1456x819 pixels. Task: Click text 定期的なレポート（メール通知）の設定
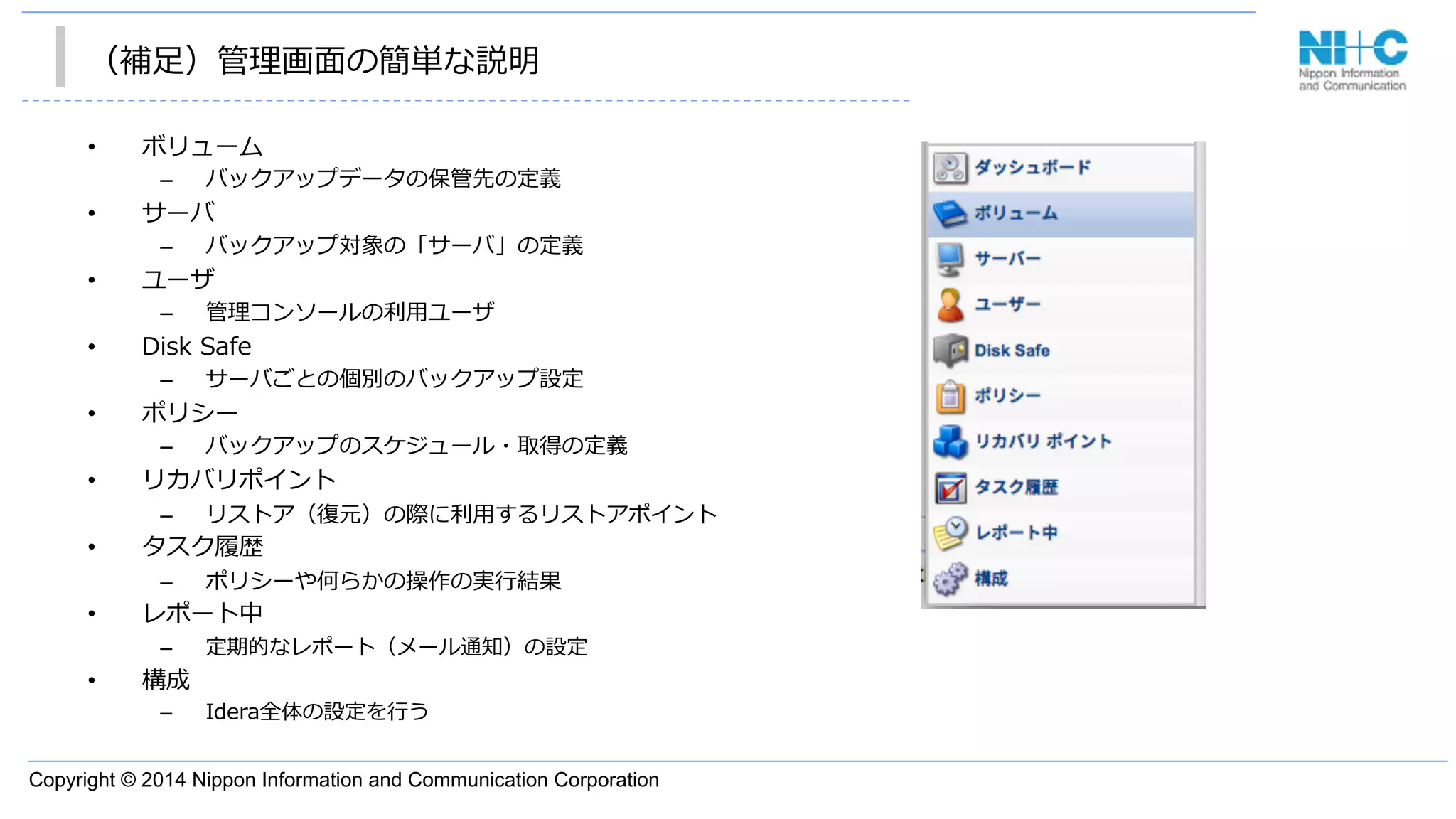(397, 647)
